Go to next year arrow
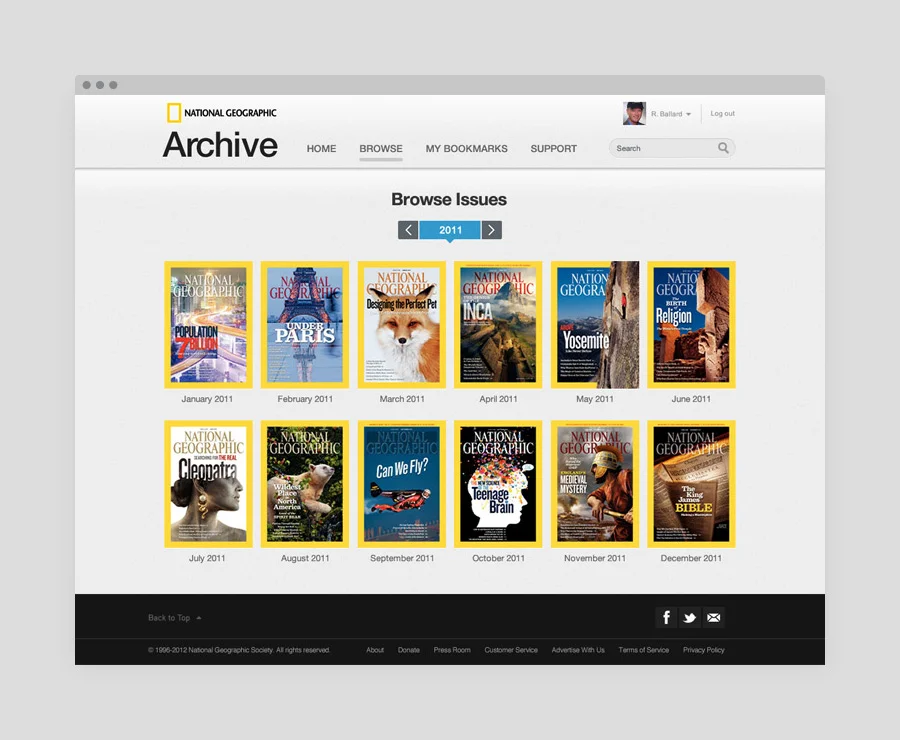 tap(491, 230)
